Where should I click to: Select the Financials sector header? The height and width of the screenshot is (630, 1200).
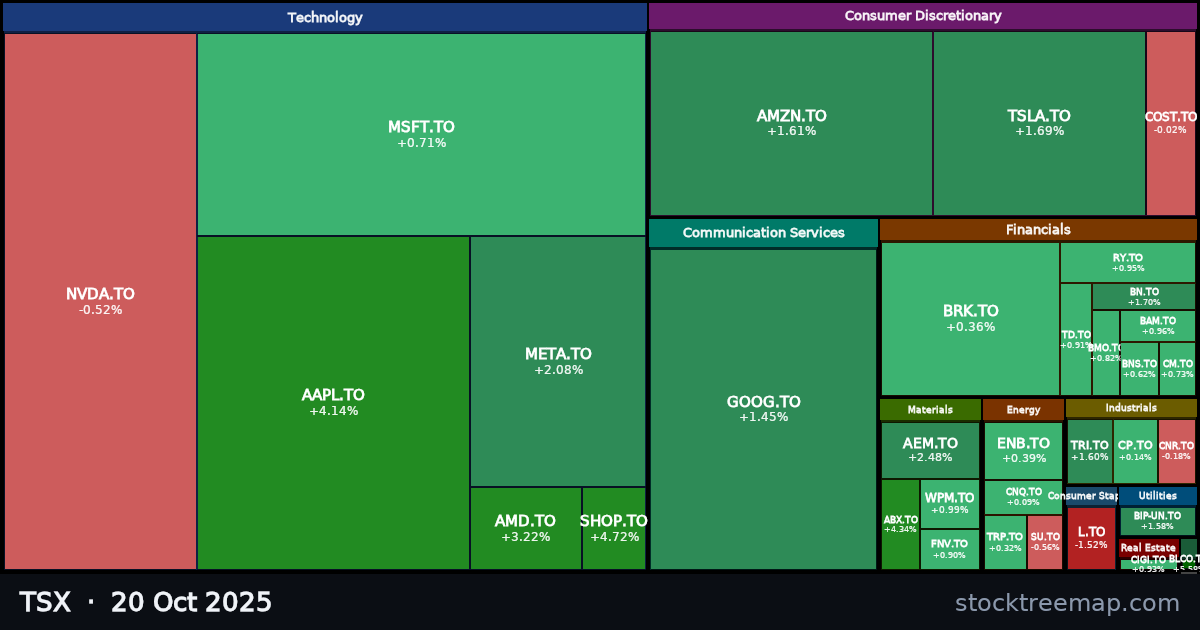click(1038, 230)
